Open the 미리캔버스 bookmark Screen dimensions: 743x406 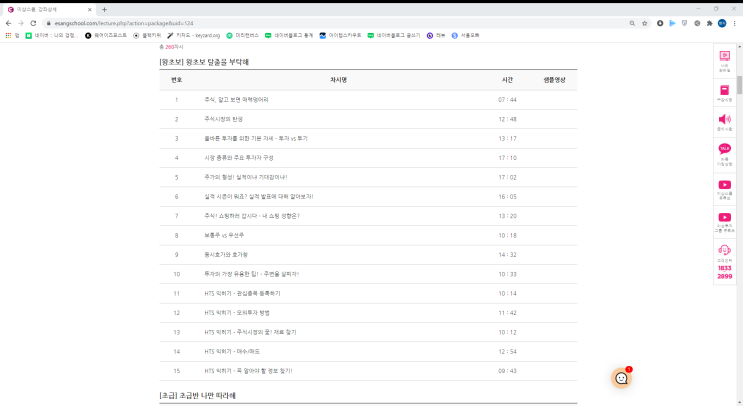(x=243, y=36)
